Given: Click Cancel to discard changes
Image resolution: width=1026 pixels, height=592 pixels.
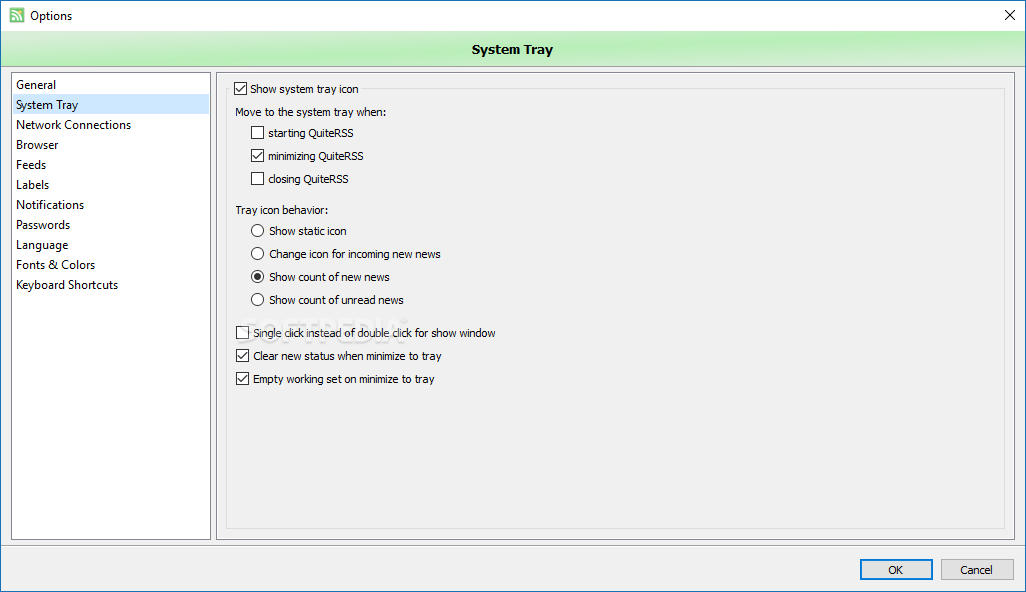Looking at the screenshot, I should pos(976,570).
